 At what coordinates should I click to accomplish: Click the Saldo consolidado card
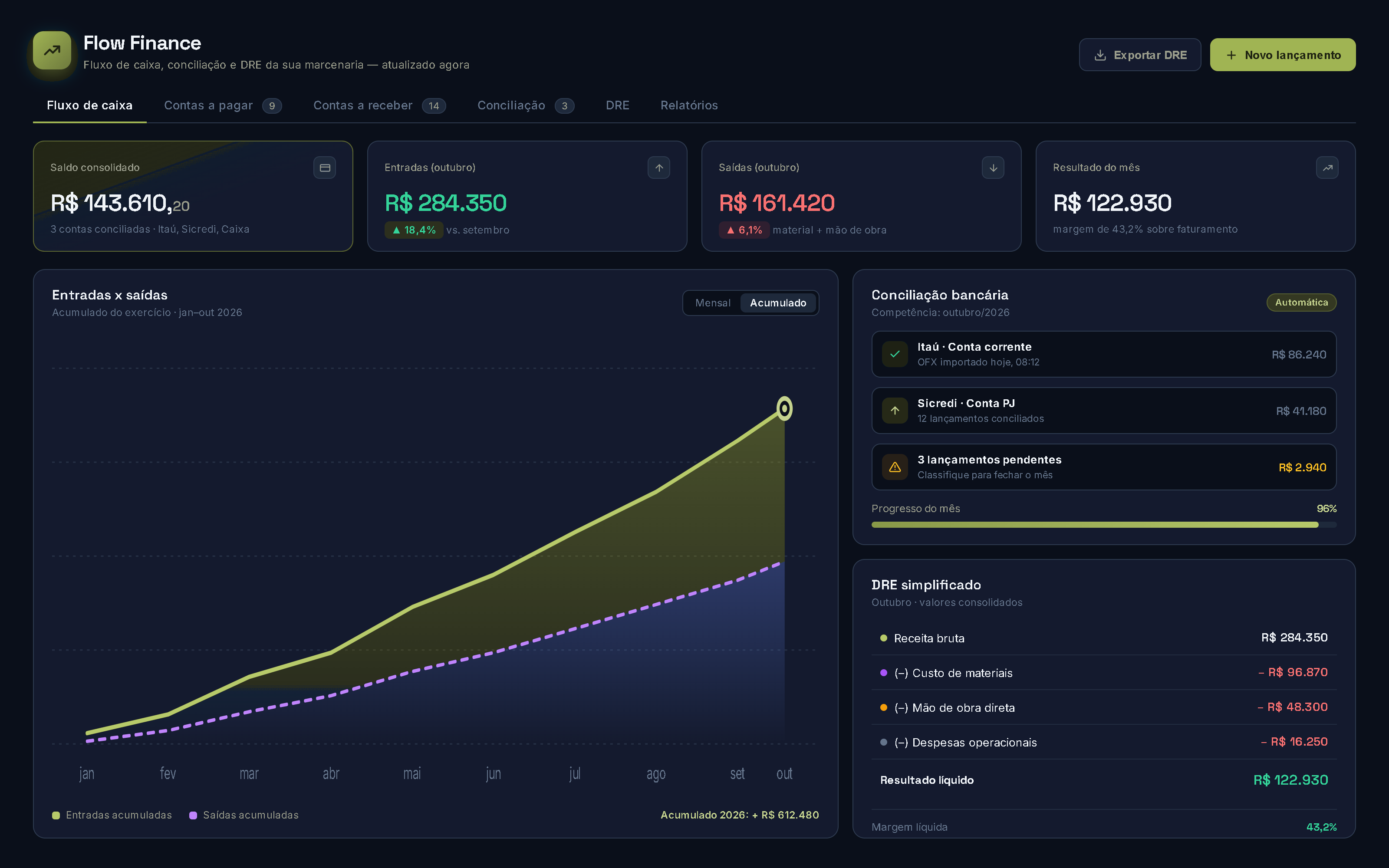(x=193, y=196)
